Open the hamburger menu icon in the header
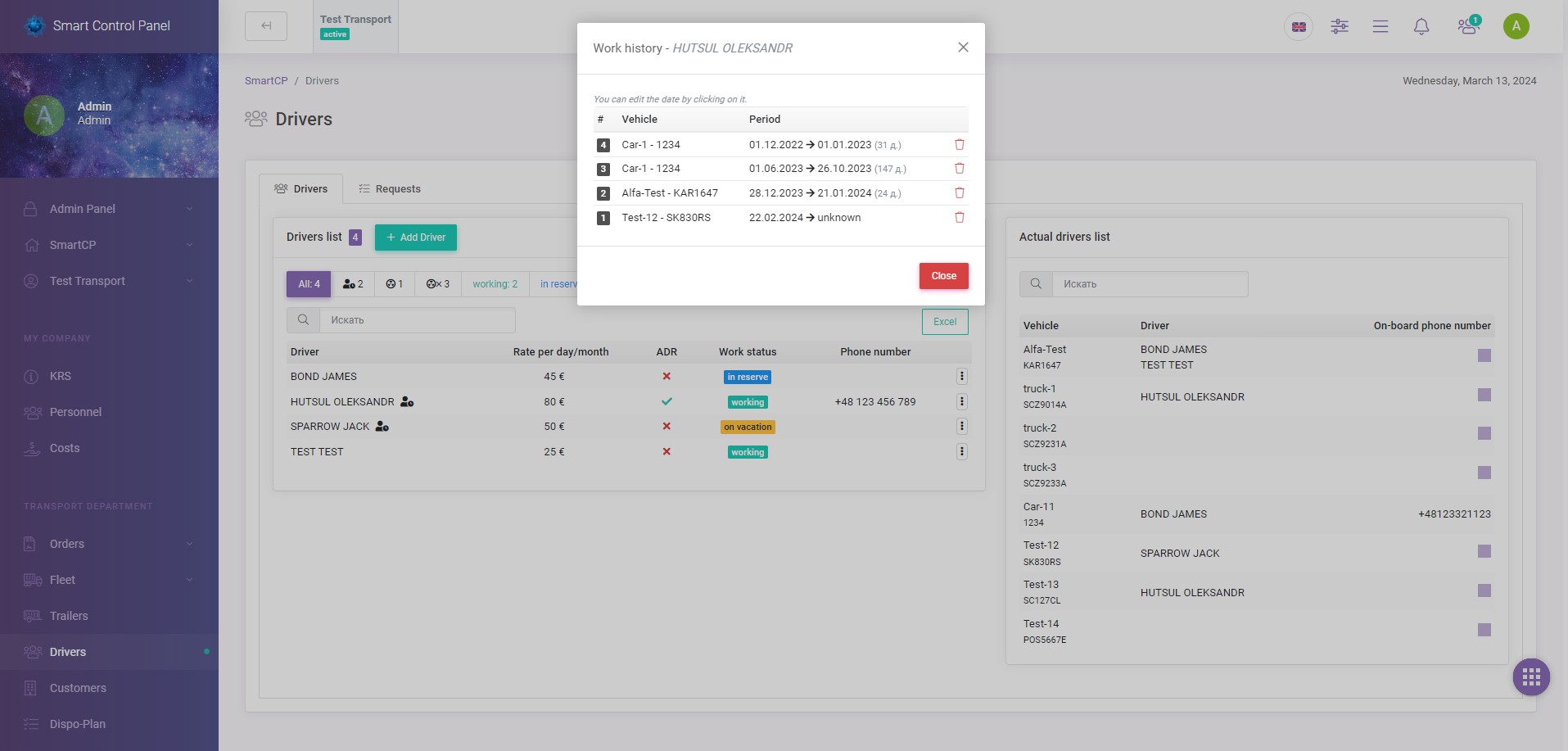1568x751 pixels. point(1380,26)
